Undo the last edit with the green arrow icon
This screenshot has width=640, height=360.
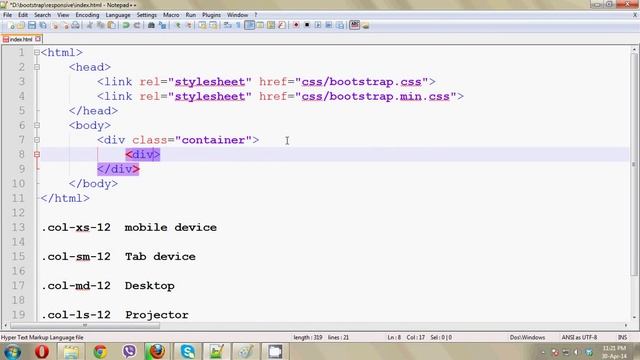126,25
